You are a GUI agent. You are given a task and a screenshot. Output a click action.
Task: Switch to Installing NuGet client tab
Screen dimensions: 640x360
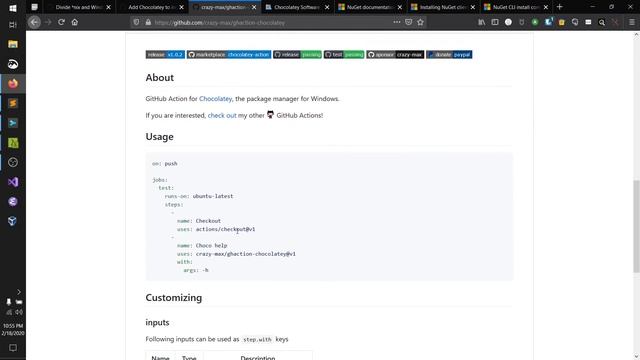(443, 7)
